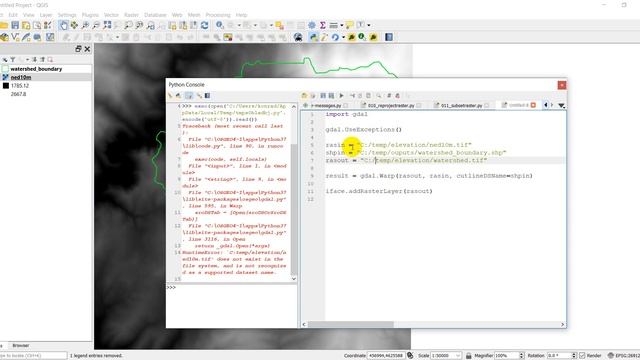Toggle the Show Editor console icon
The width and height of the screenshot is (640, 360).
[189, 96]
